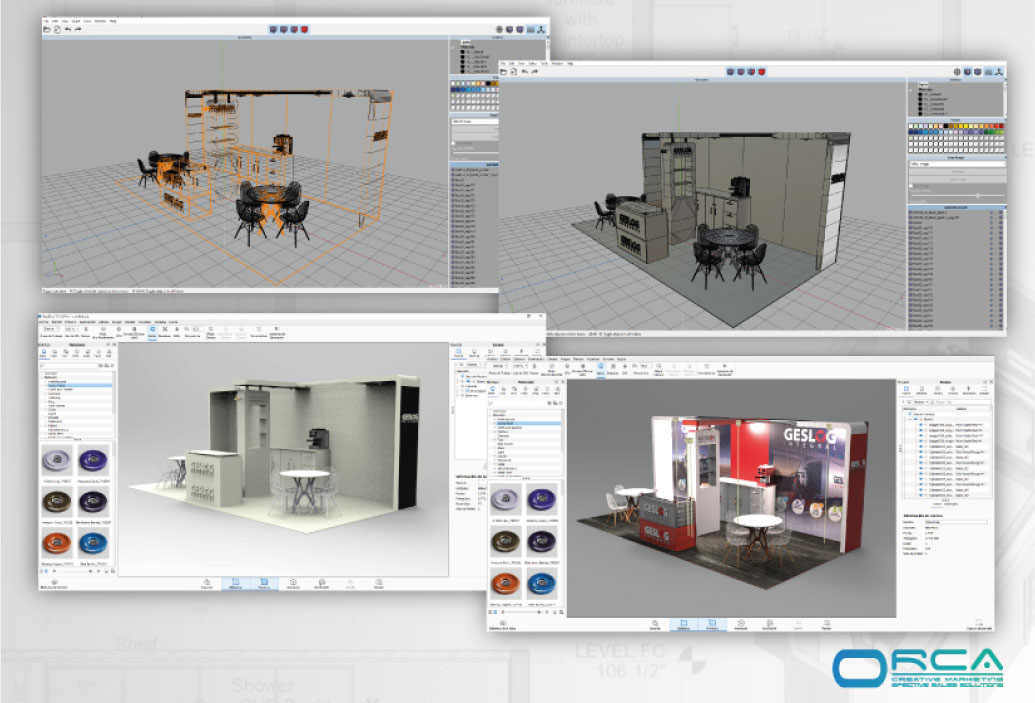Click the axis gizmo icon, top-right window toolbar

click(999, 71)
